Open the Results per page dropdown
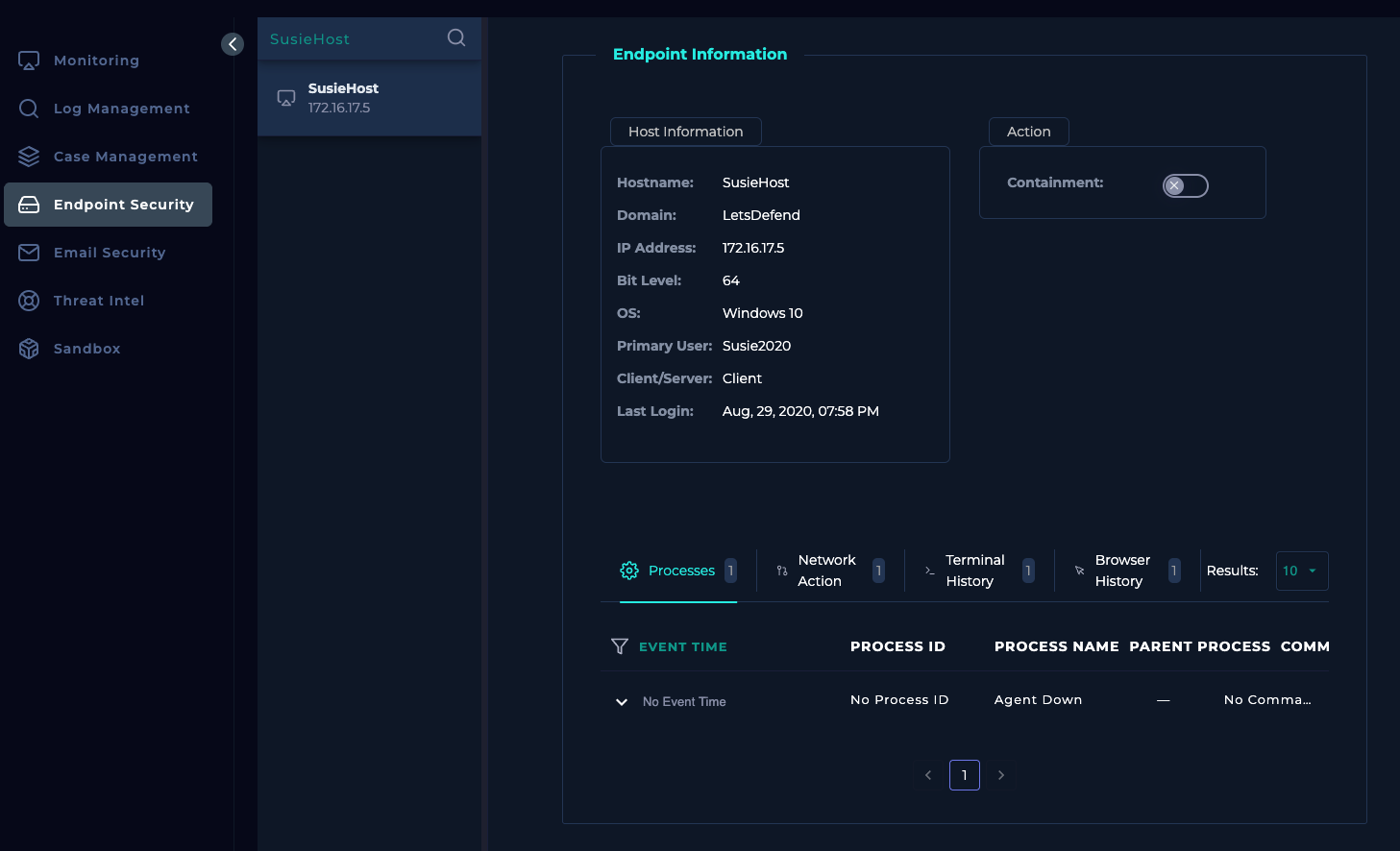The height and width of the screenshot is (851, 1400). click(1301, 571)
